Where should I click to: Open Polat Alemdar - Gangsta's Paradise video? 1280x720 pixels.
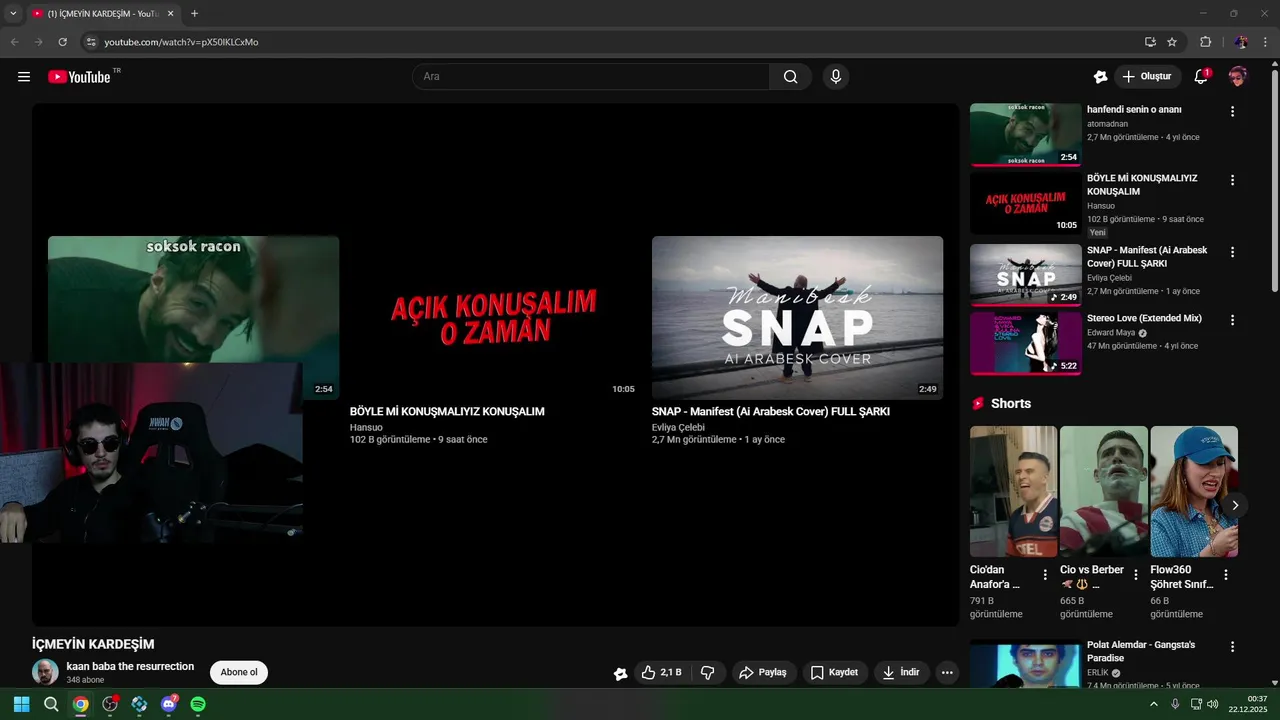click(1141, 651)
